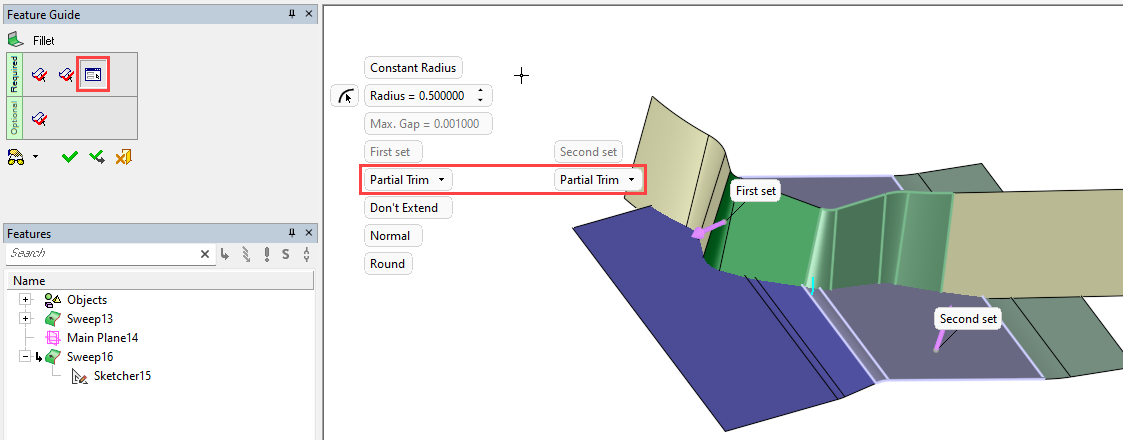1123x440 pixels.
Task: Expand the Objects tree node
Action: point(25,300)
